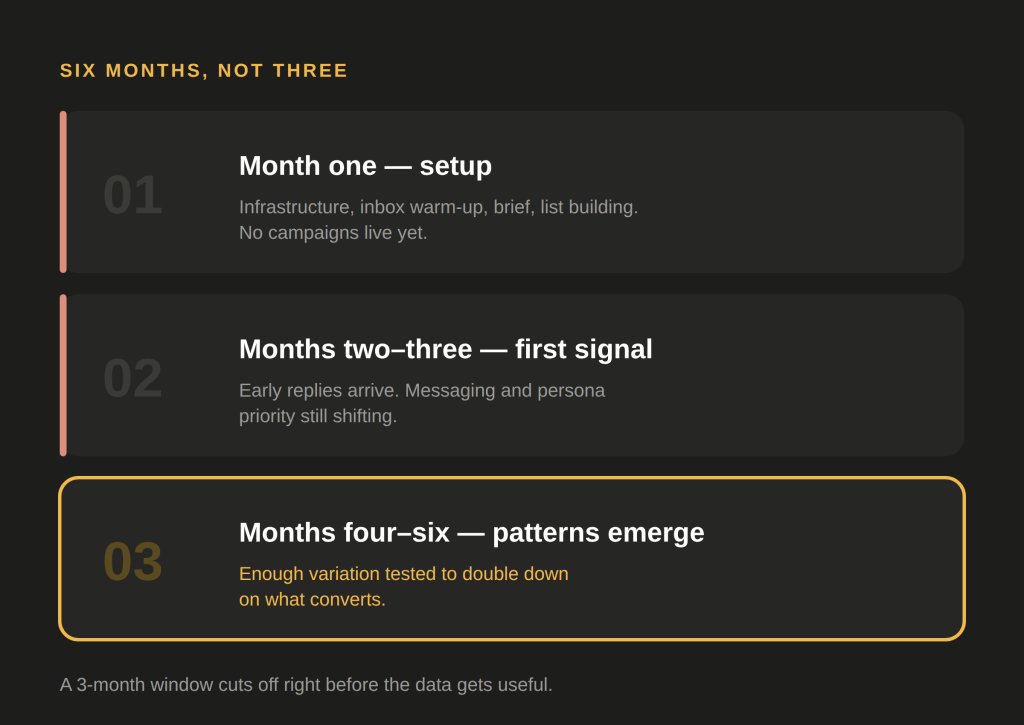Select the "Month one — setup" title
This screenshot has height=725, width=1024.
coord(365,166)
